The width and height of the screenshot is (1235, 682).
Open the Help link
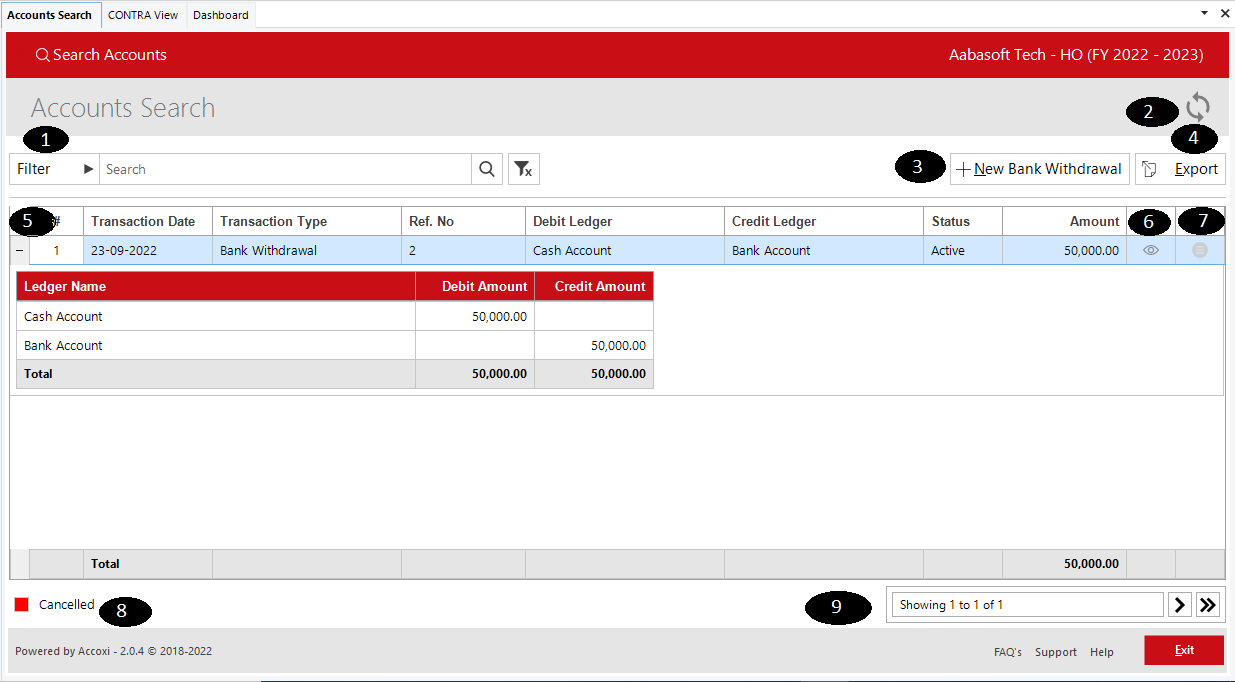click(x=1102, y=652)
